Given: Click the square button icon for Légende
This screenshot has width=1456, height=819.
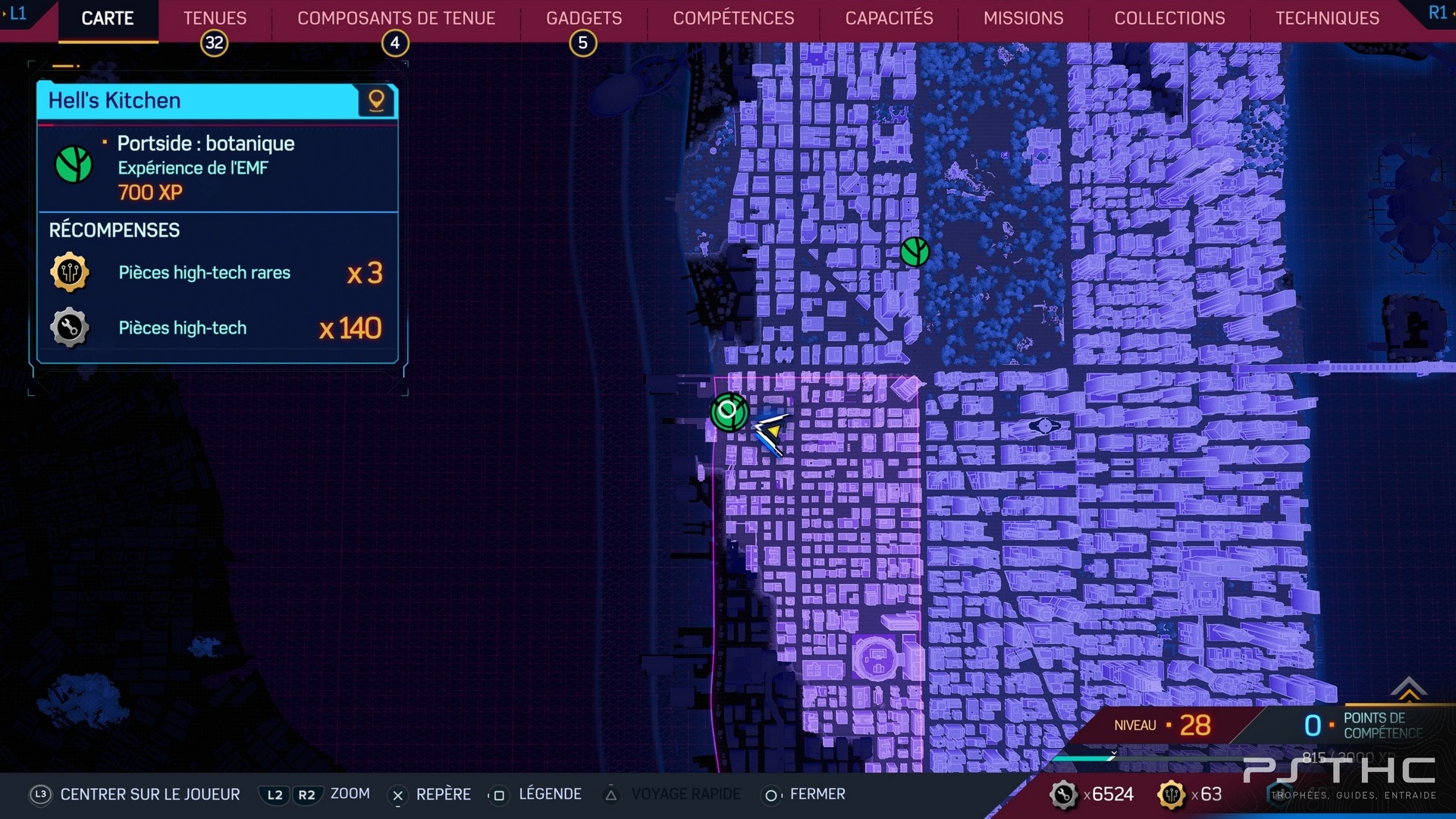Looking at the screenshot, I should (x=498, y=795).
